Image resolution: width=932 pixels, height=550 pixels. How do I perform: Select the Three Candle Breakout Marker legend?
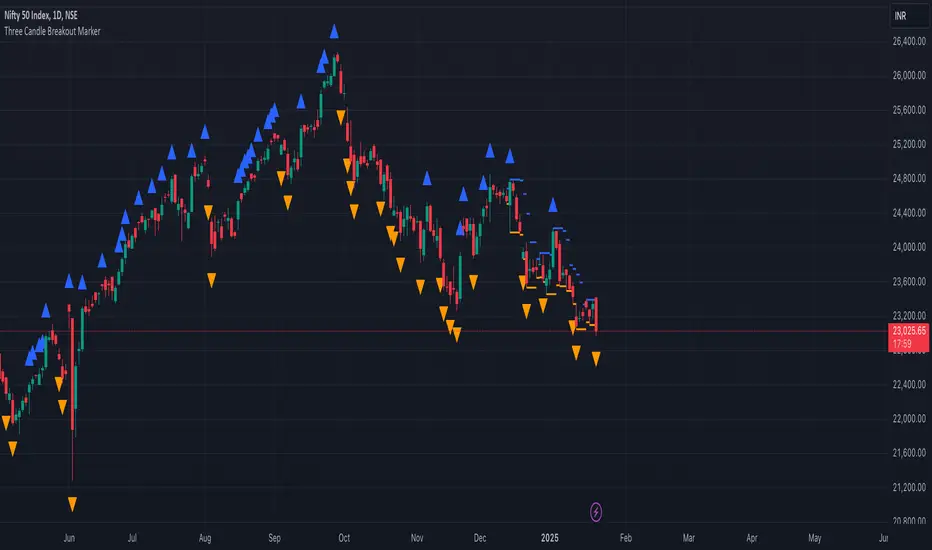point(52,31)
